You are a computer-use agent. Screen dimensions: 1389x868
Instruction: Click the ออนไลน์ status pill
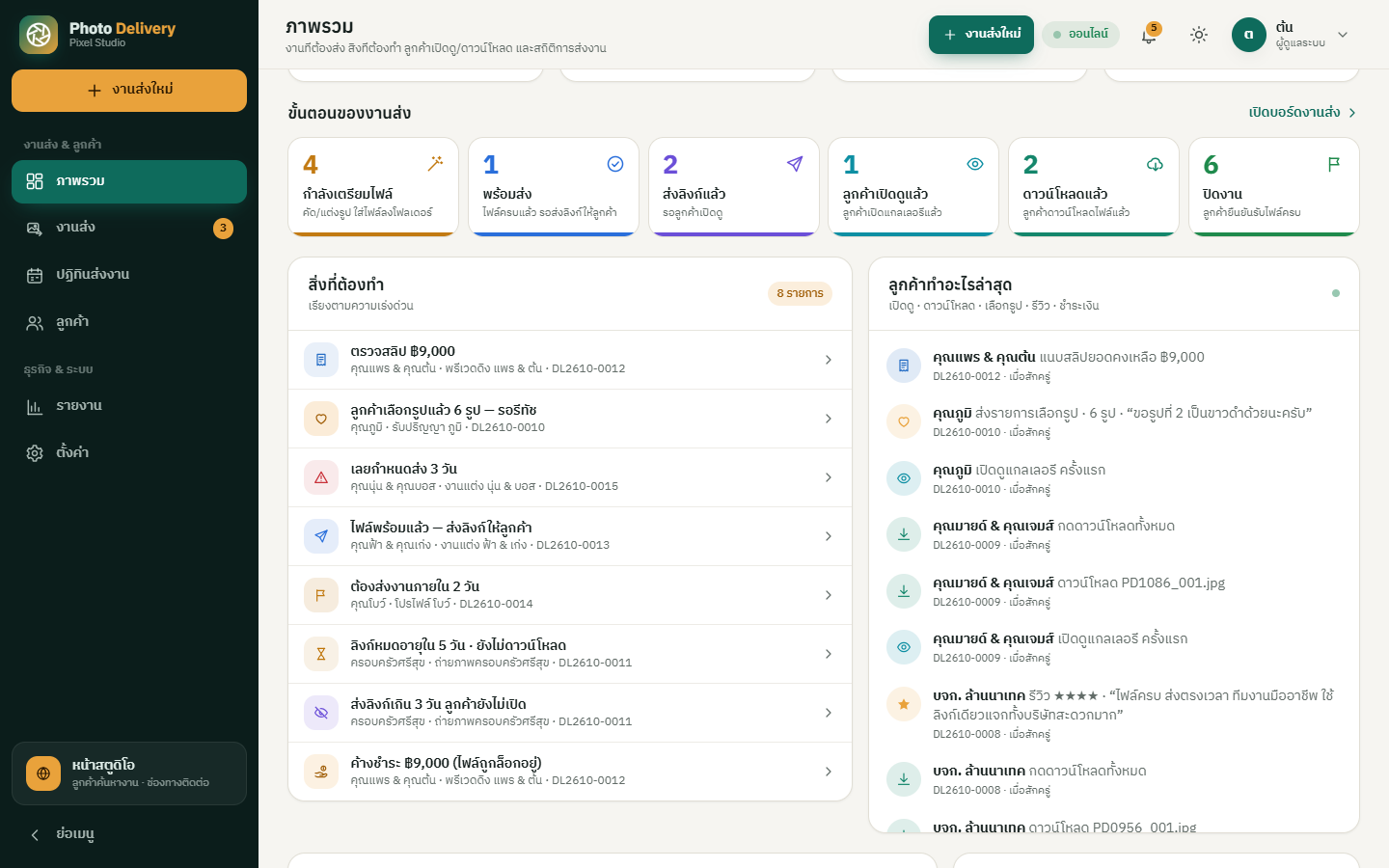(x=1080, y=35)
